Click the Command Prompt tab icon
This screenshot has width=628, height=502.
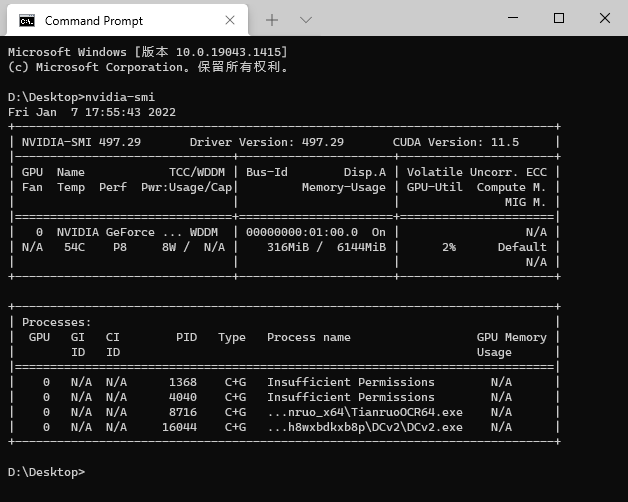pyautogui.click(x=27, y=20)
